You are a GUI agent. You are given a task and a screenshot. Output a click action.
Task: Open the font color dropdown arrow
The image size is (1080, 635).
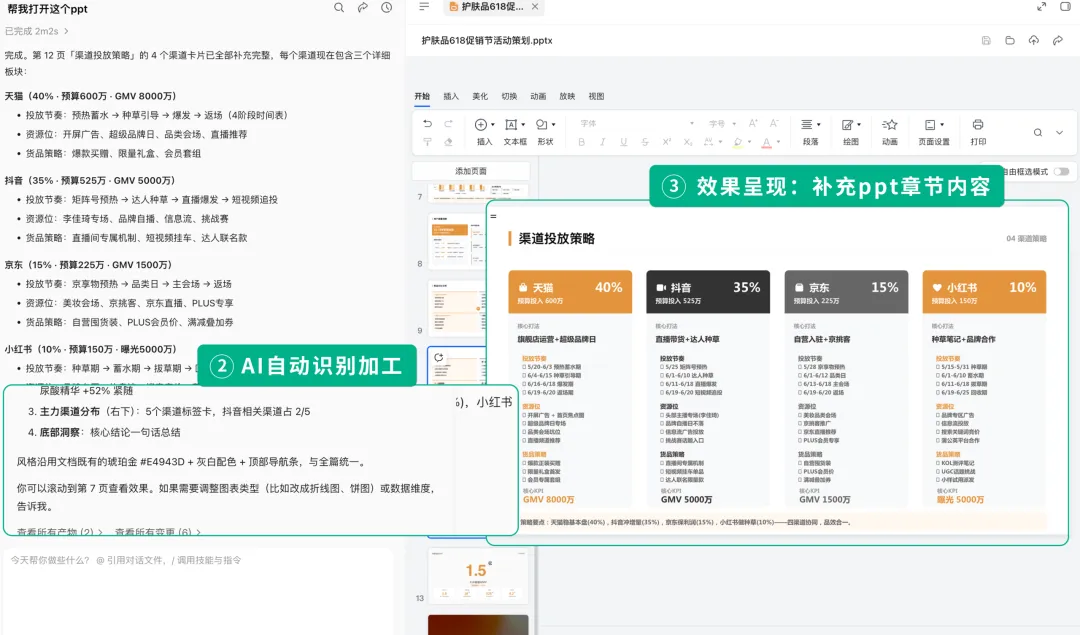pyautogui.click(x=778, y=142)
